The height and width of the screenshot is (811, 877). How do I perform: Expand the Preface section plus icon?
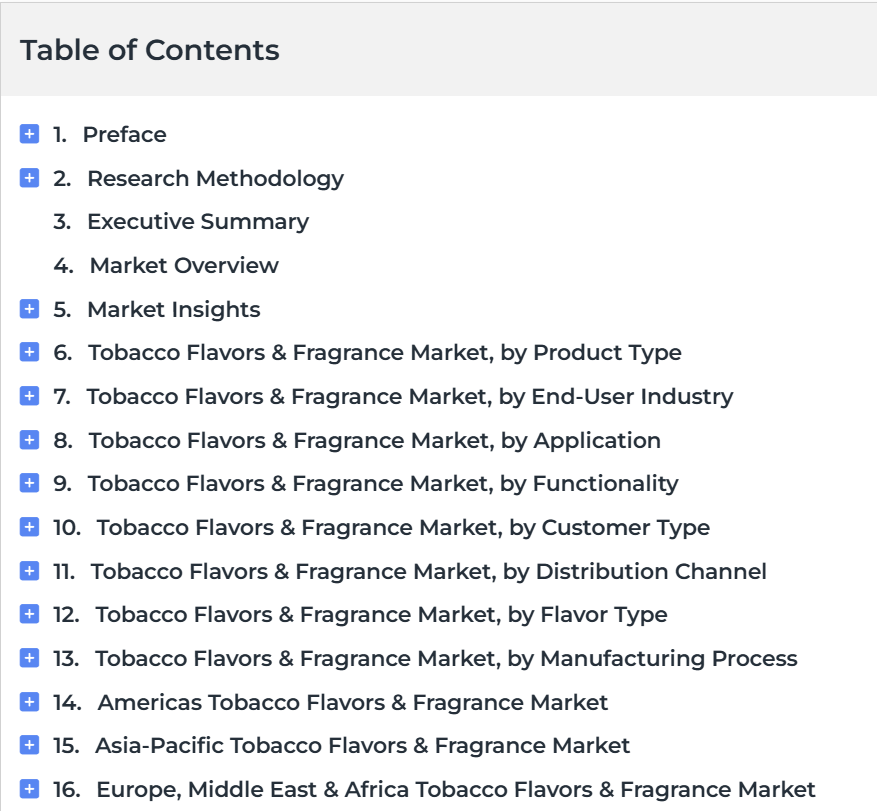tap(29, 134)
